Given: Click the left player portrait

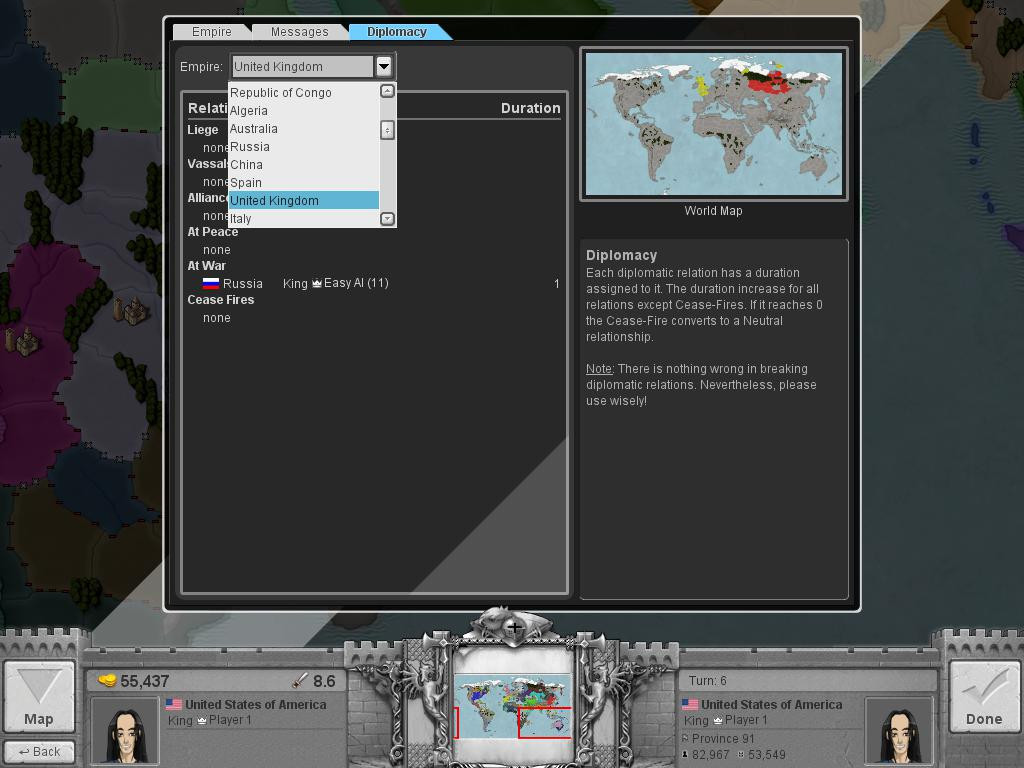Looking at the screenshot, I should click(x=125, y=731).
